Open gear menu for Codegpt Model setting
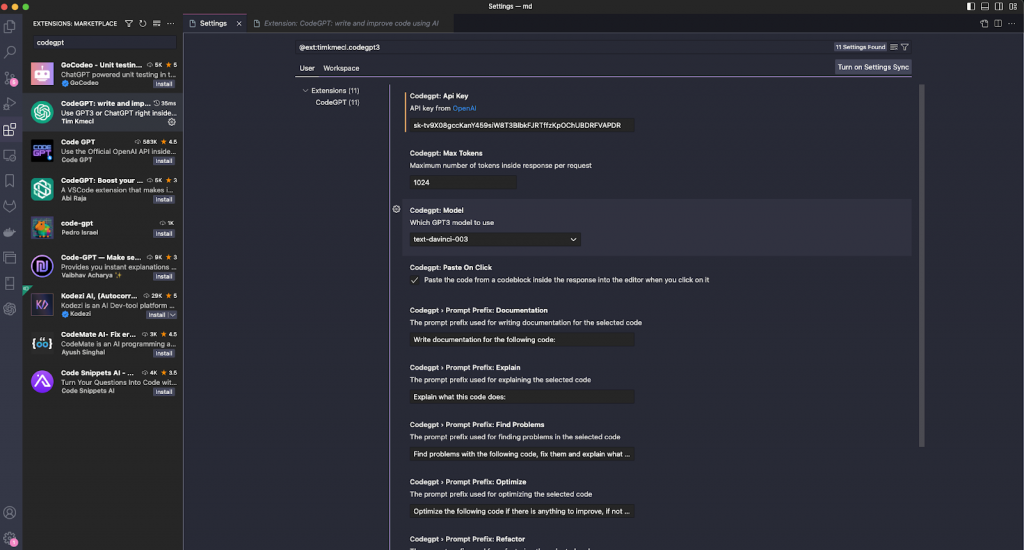Screen dimensions: 1024x550 396,210
